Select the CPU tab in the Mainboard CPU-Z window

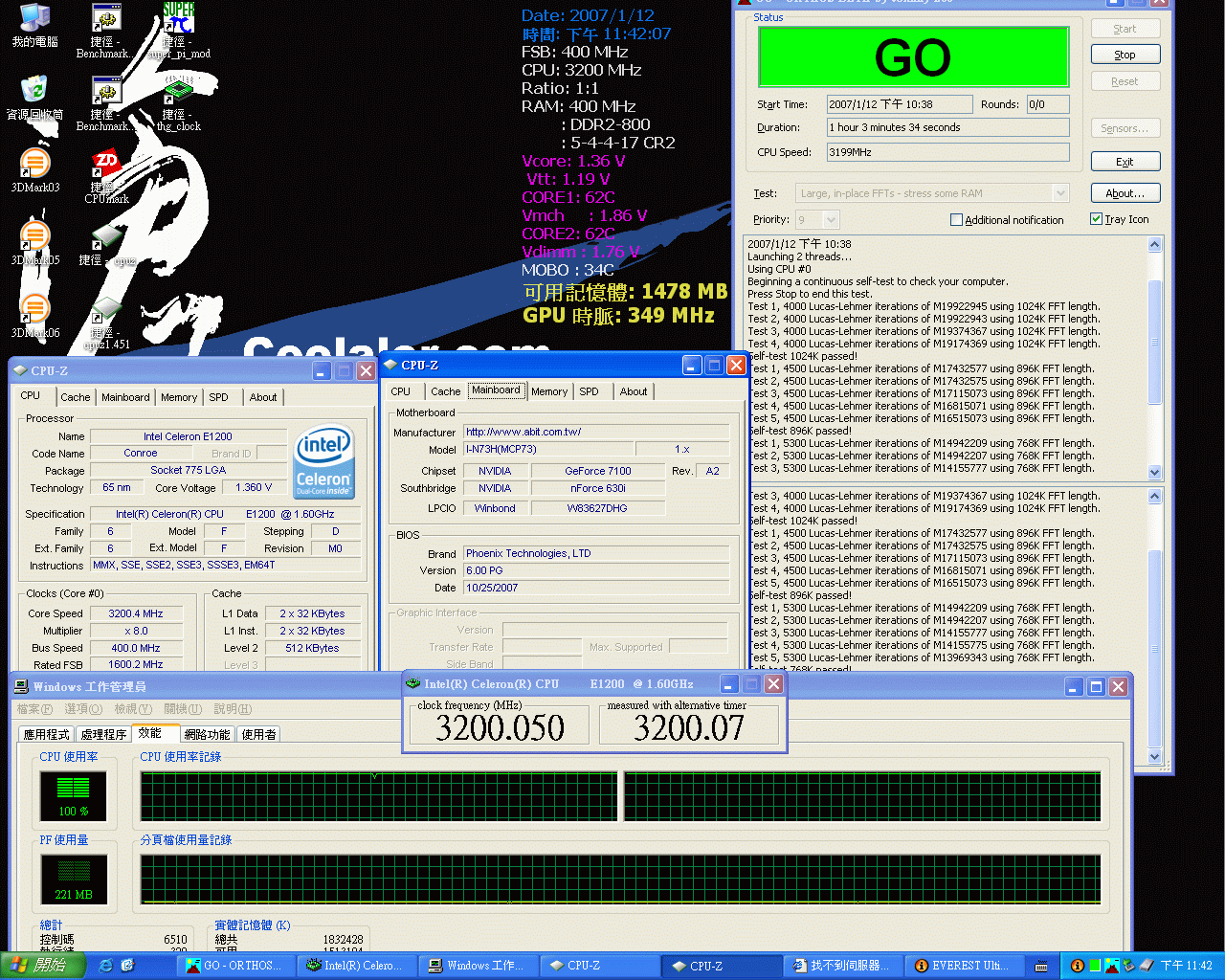[x=401, y=391]
